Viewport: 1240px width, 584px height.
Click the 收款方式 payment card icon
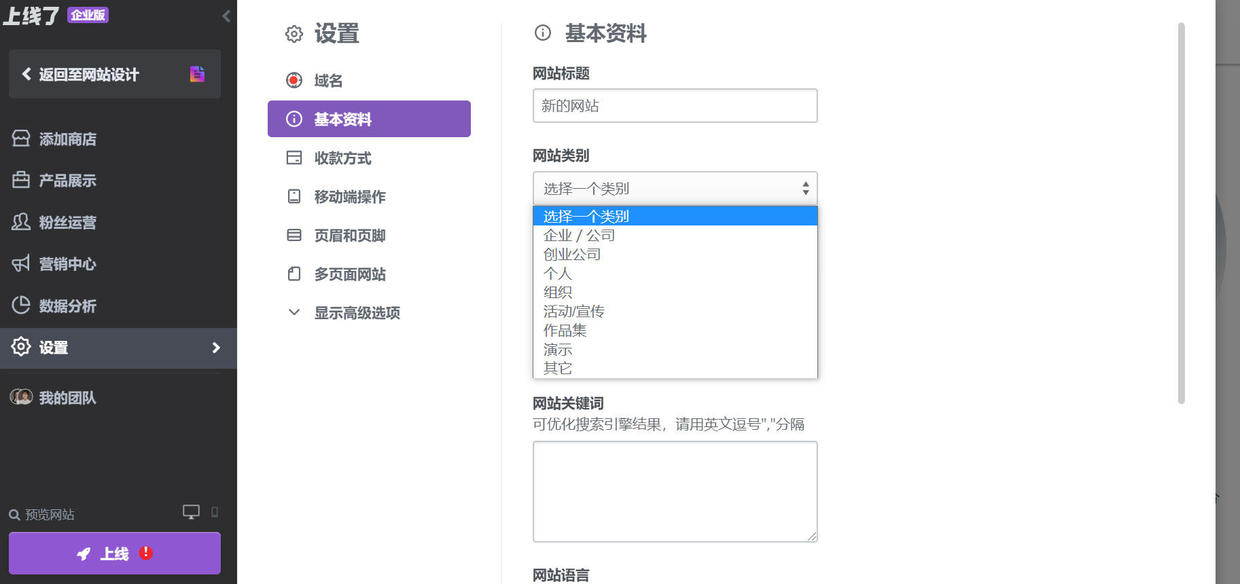click(294, 157)
